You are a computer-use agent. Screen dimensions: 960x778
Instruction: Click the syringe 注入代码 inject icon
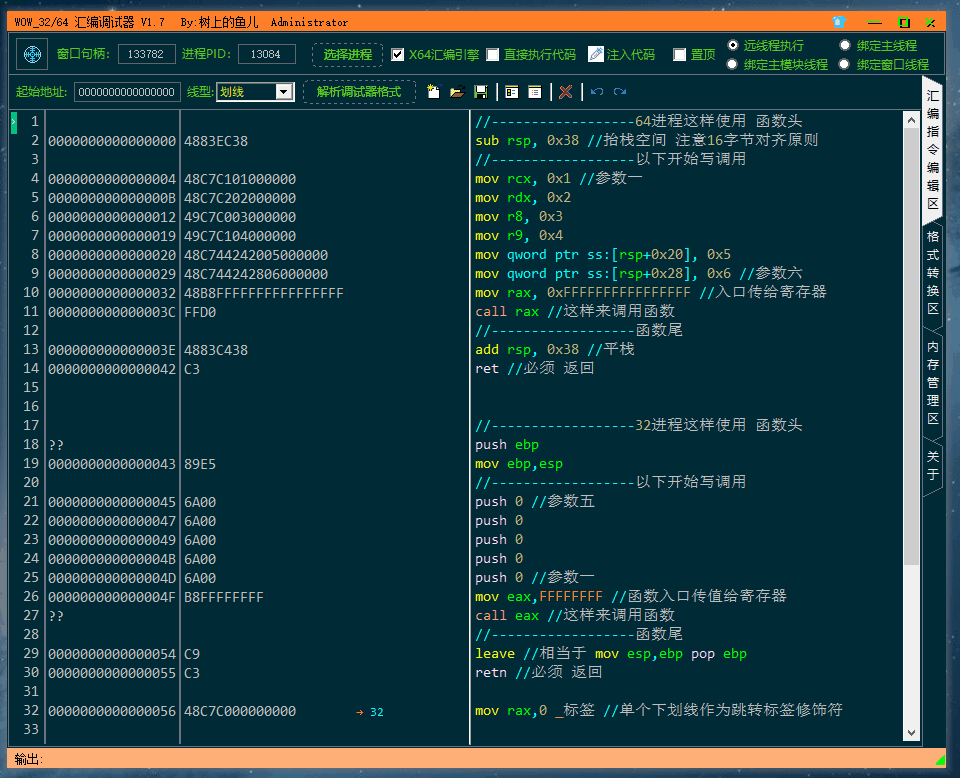pos(595,54)
